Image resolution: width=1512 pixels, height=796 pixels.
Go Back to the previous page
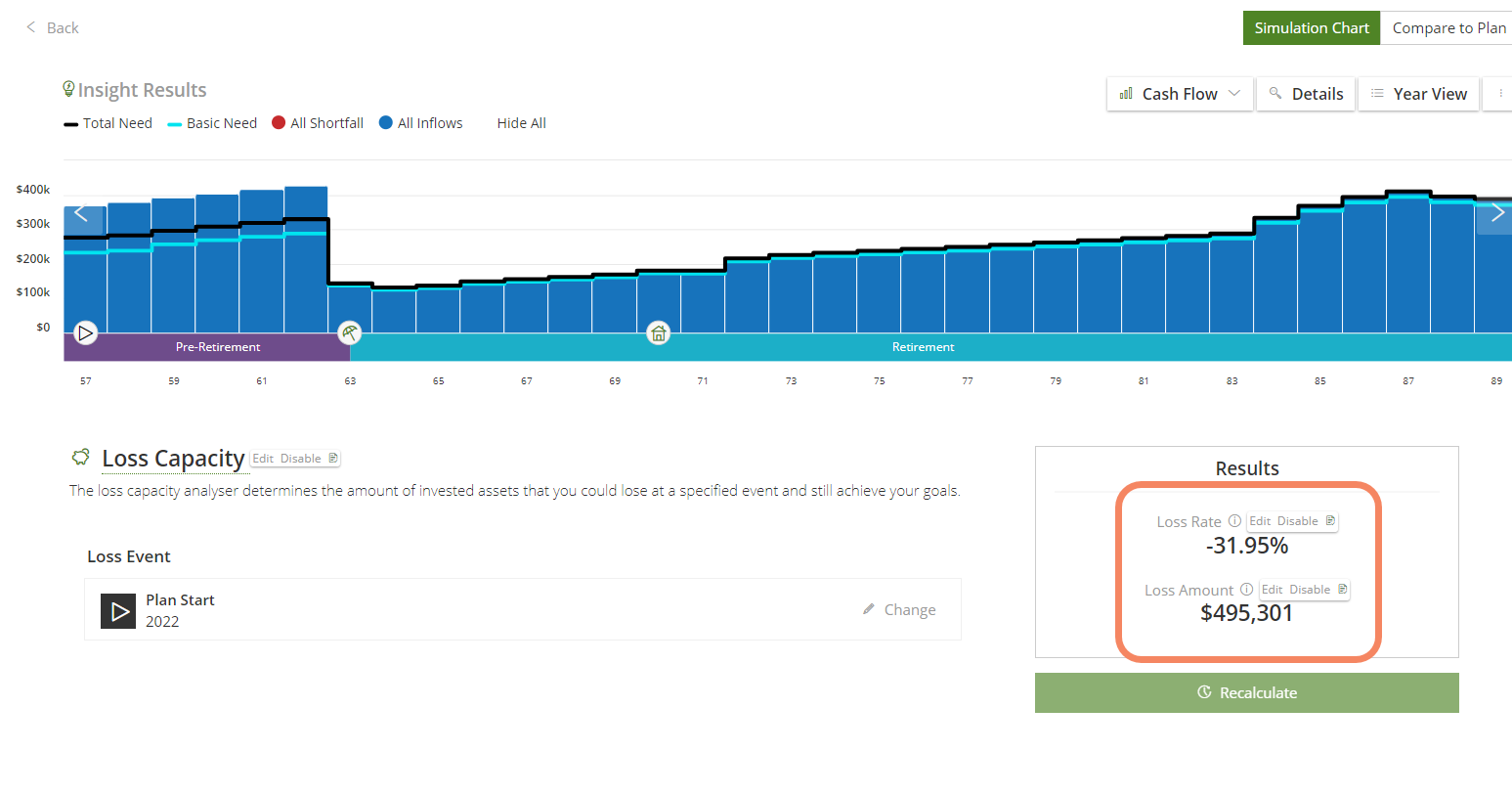[x=52, y=27]
